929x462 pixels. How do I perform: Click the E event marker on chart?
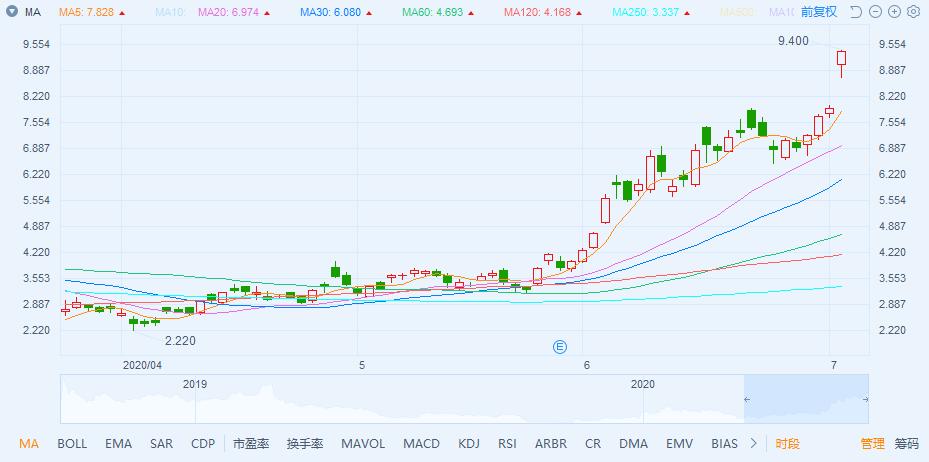pyautogui.click(x=560, y=347)
